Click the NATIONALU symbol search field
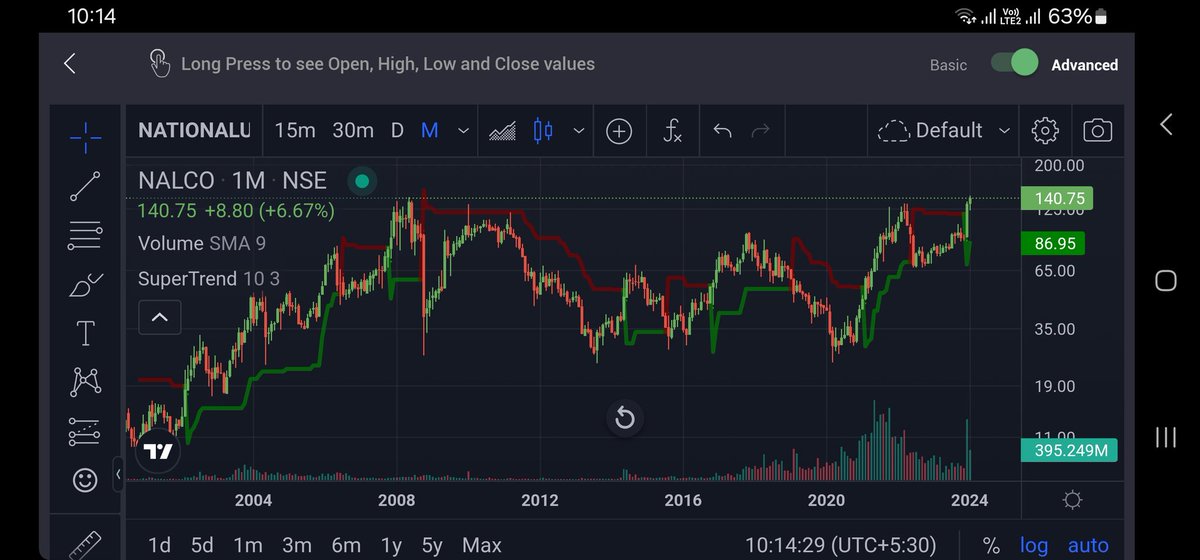The image size is (1200, 560). point(194,131)
